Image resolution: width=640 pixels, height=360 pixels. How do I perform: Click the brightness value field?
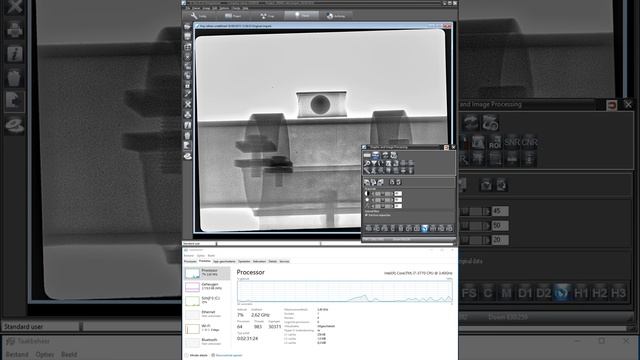pos(398,200)
